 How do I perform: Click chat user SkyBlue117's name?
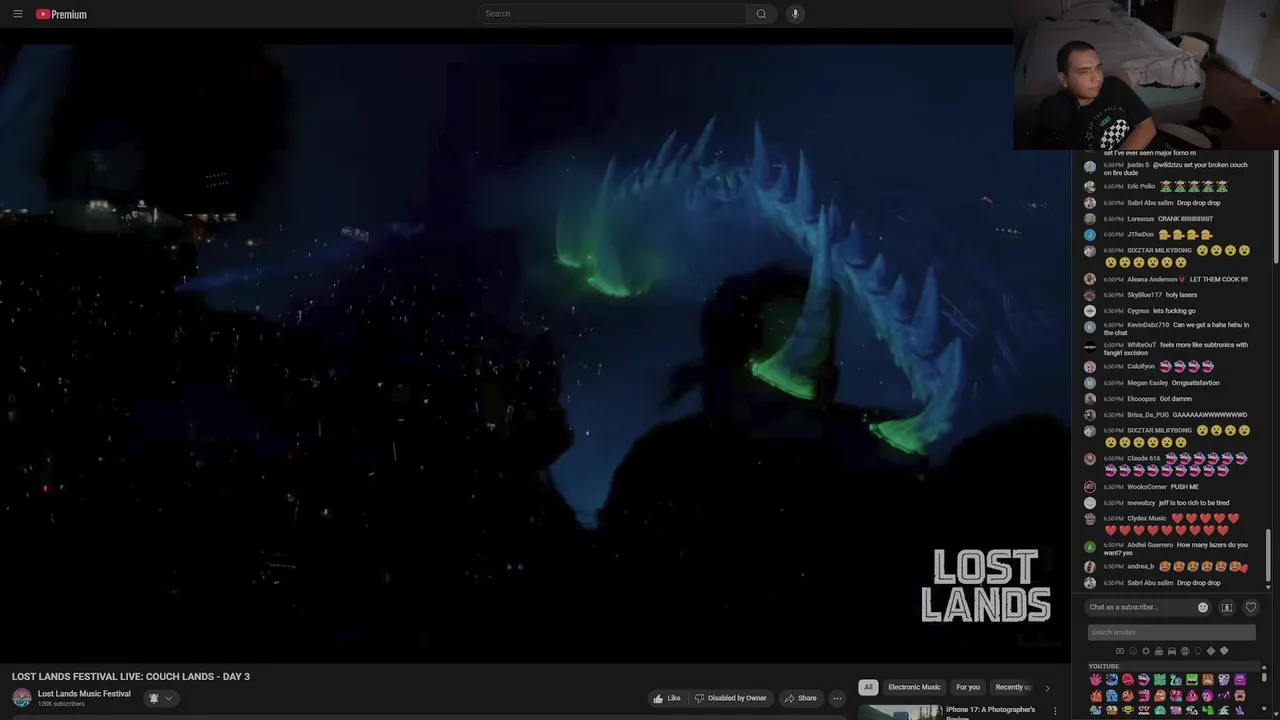point(1144,295)
